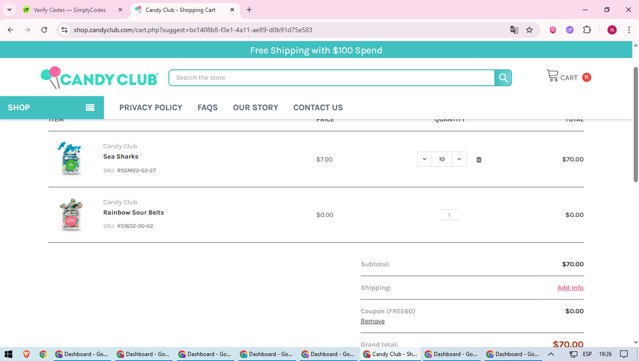Close the Verify Codes tab

pyautogui.click(x=120, y=10)
